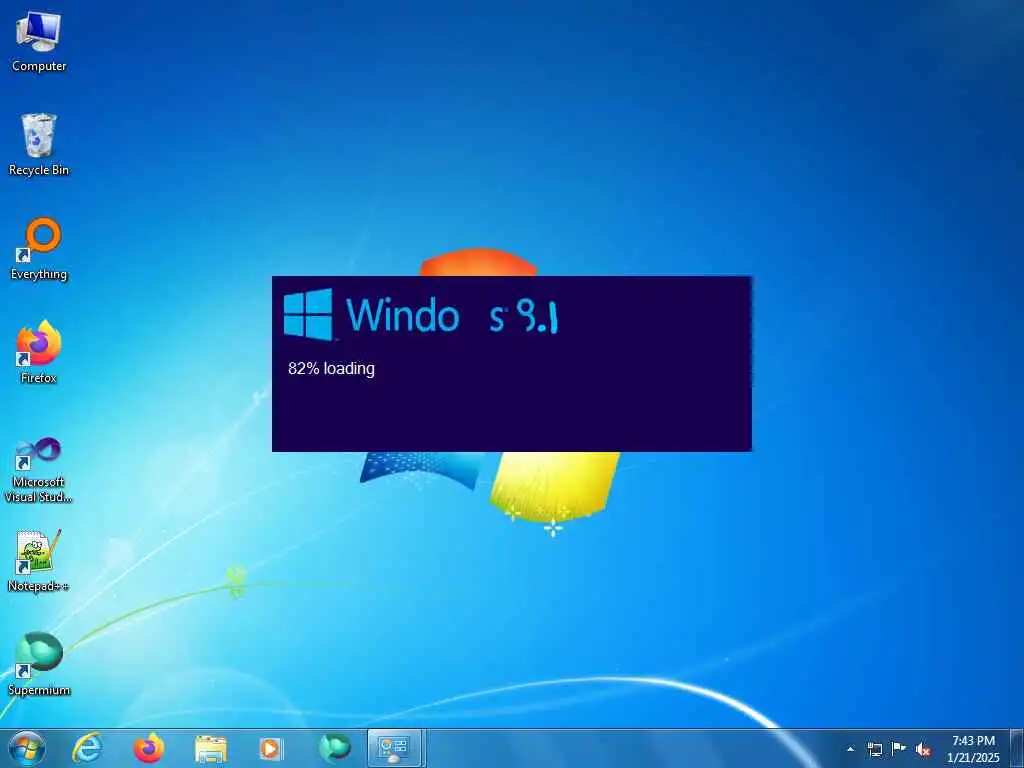This screenshot has height=768, width=1024.
Task: Open Windows Media Player taskbar icon
Action: 271,748
